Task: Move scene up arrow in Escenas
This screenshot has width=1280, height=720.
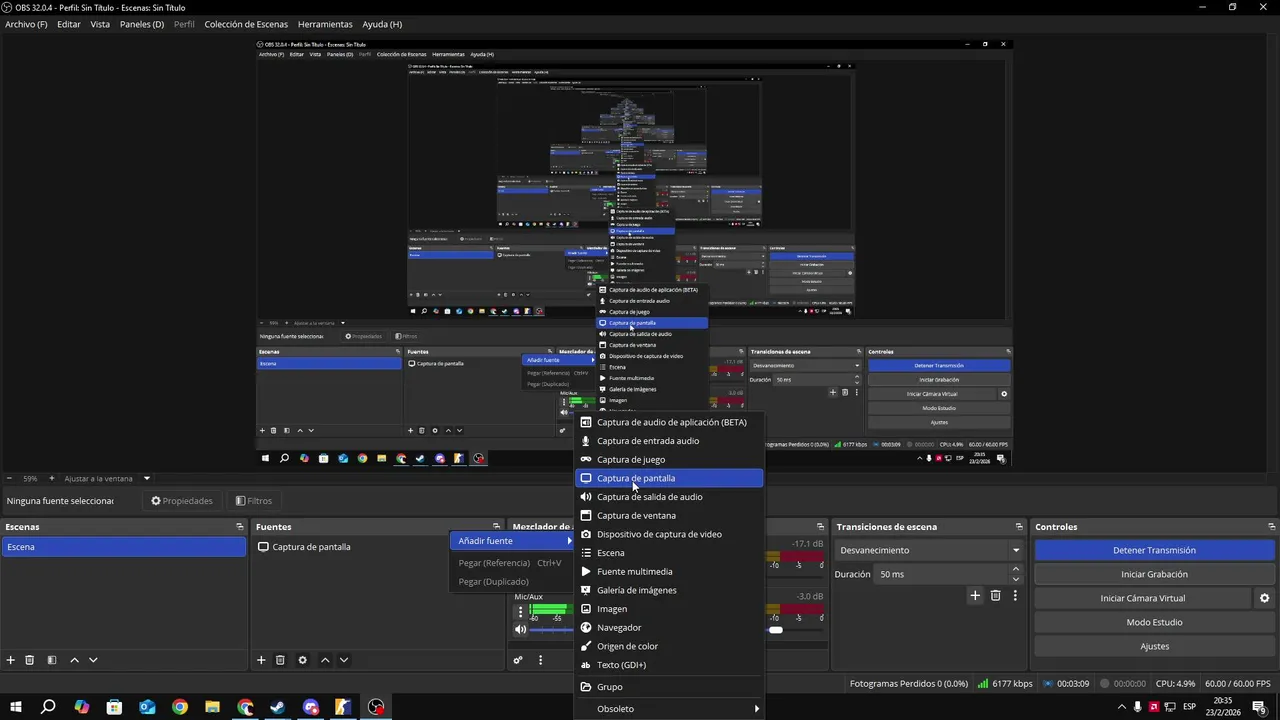Action: [x=74, y=660]
